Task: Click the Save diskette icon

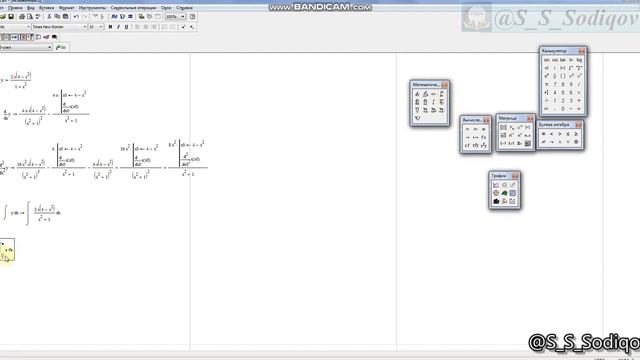Action: tap(11, 17)
